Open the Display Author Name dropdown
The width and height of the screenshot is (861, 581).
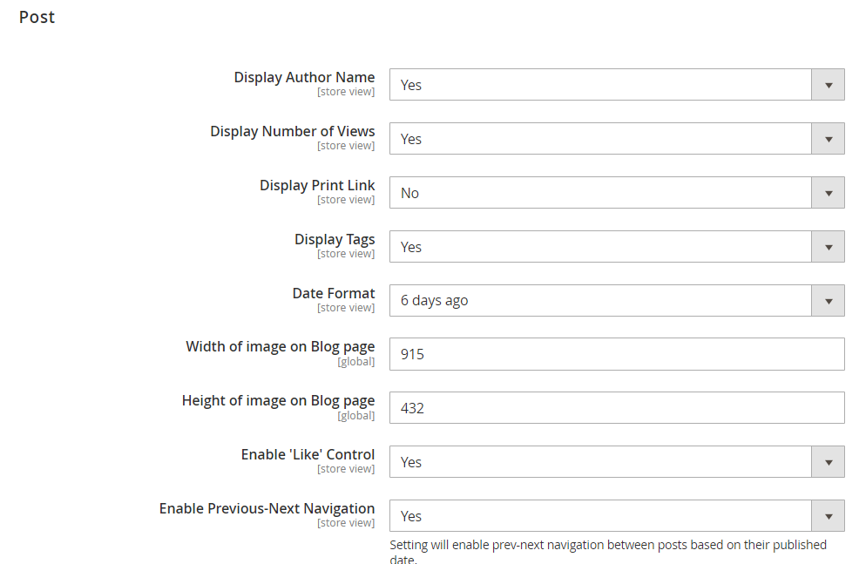coord(600,85)
